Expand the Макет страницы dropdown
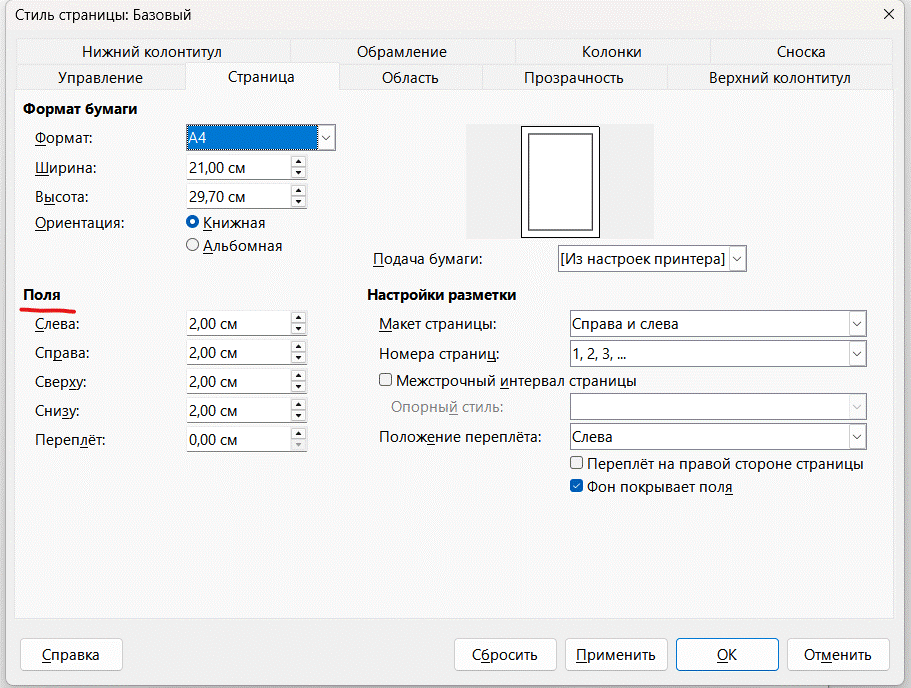The width and height of the screenshot is (911, 688). point(856,324)
